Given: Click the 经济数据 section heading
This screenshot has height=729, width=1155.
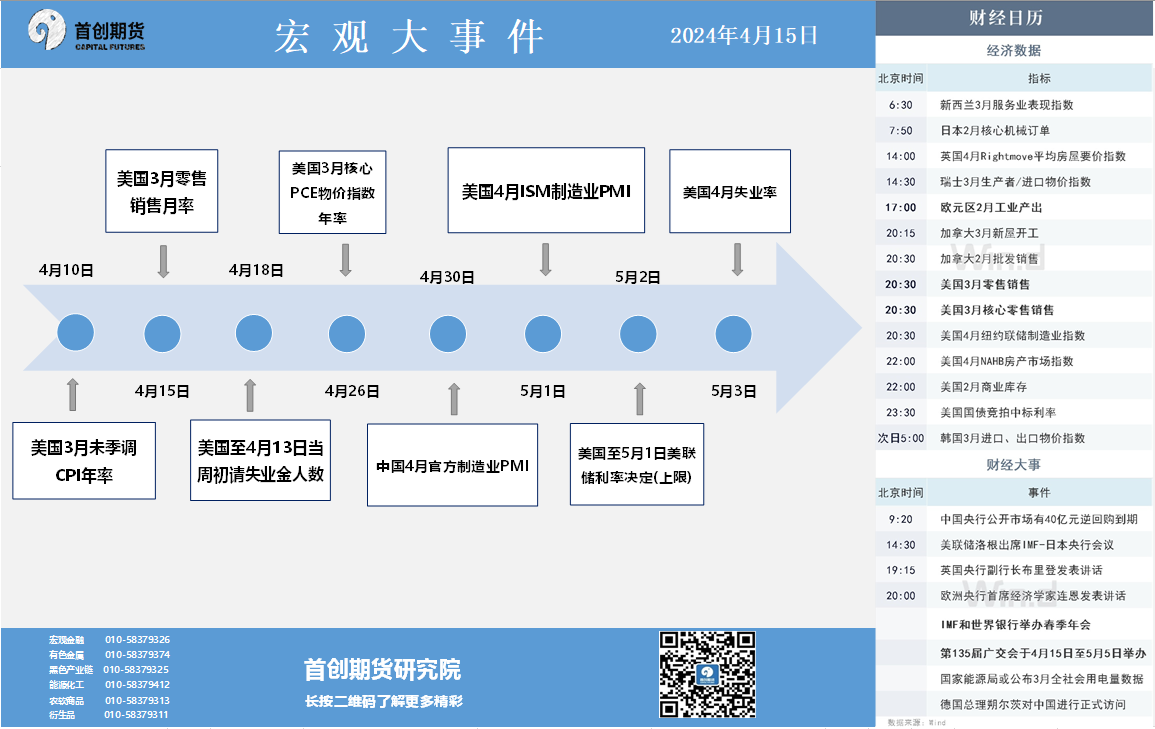Looking at the screenshot, I should coord(1014,50).
